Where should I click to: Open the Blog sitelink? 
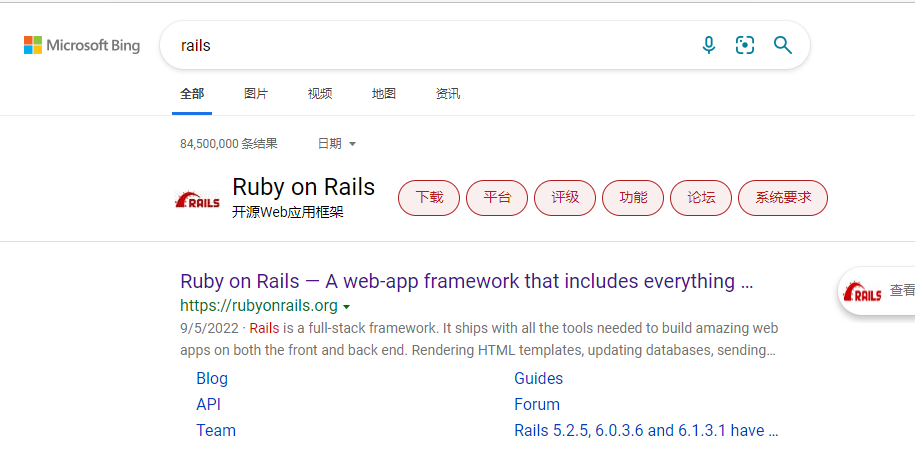[212, 378]
